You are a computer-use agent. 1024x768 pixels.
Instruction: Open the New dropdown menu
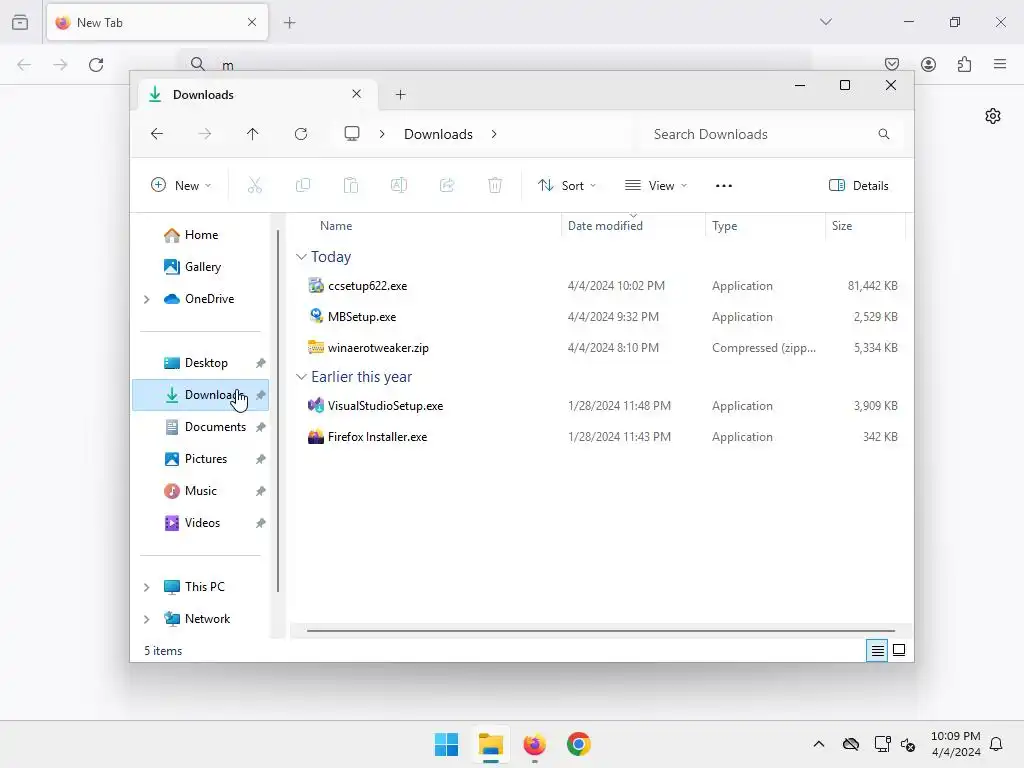pos(181,185)
